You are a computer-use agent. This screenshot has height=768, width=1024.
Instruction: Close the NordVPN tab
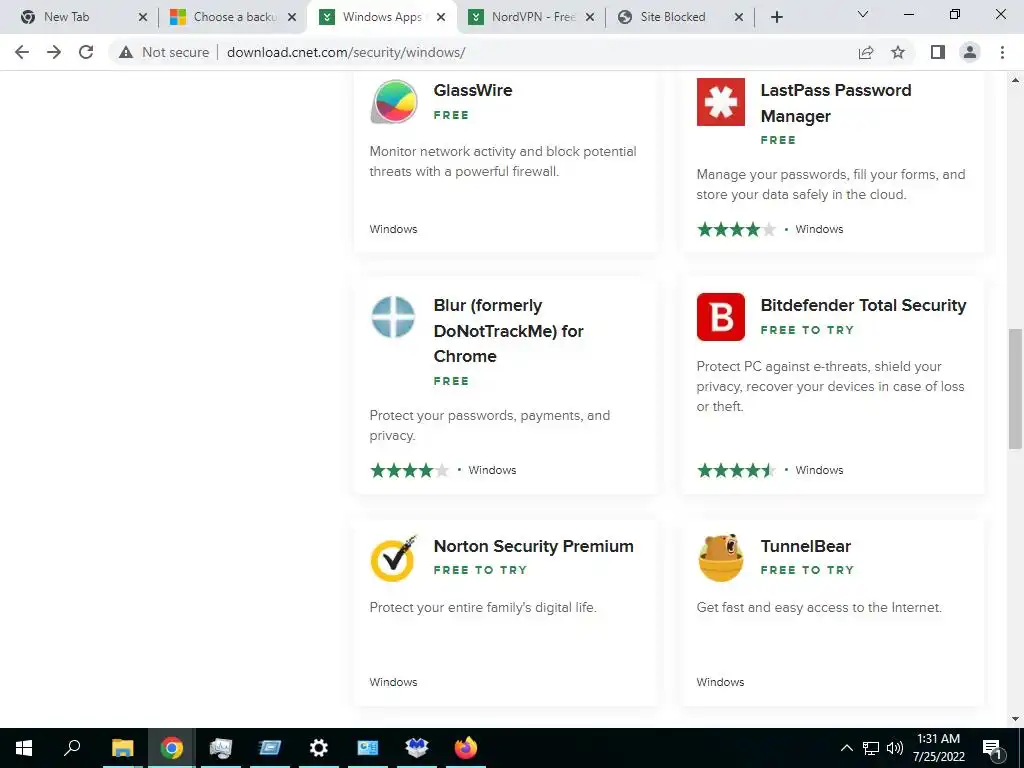[590, 17]
